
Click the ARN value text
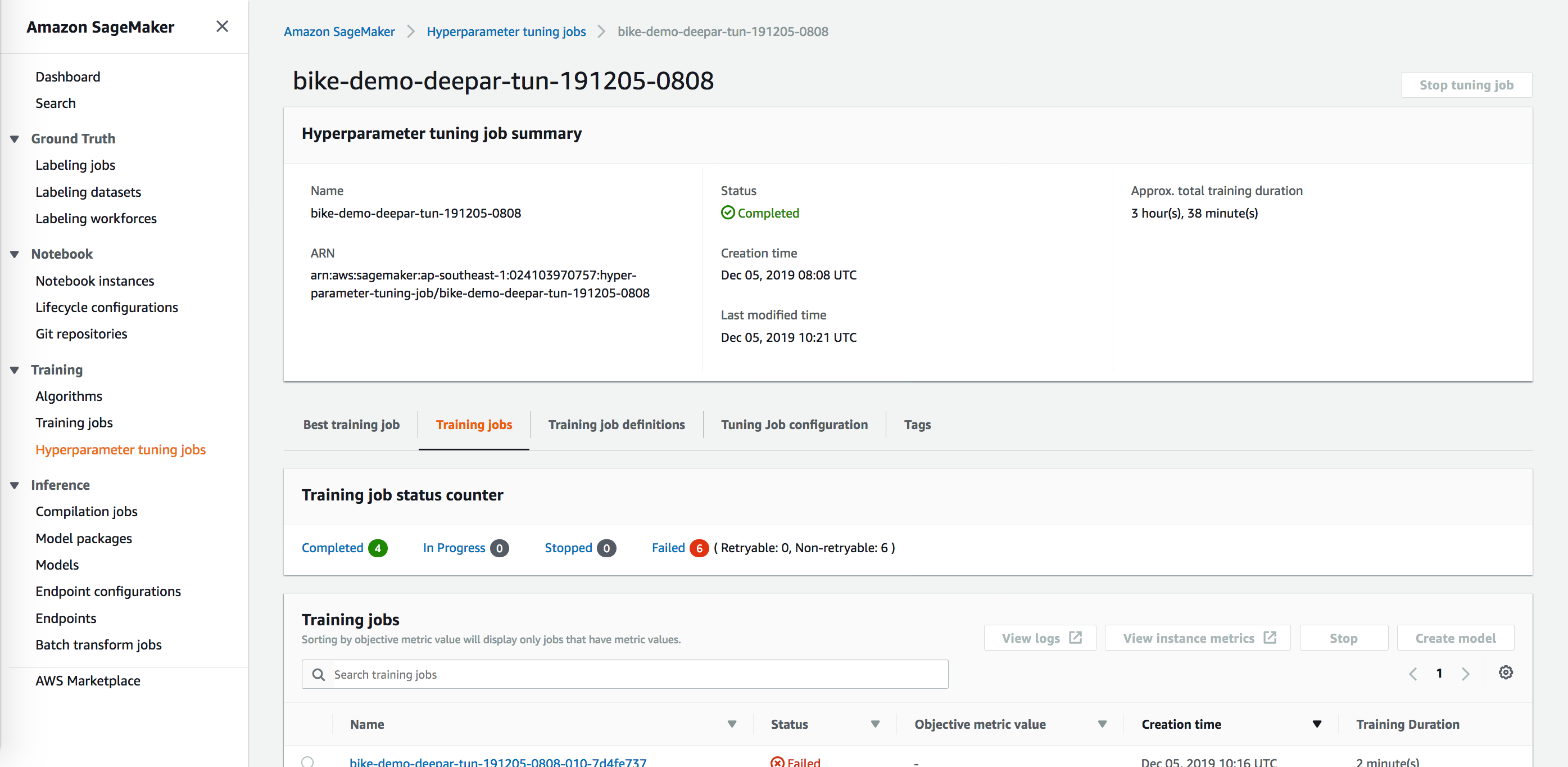click(x=479, y=284)
